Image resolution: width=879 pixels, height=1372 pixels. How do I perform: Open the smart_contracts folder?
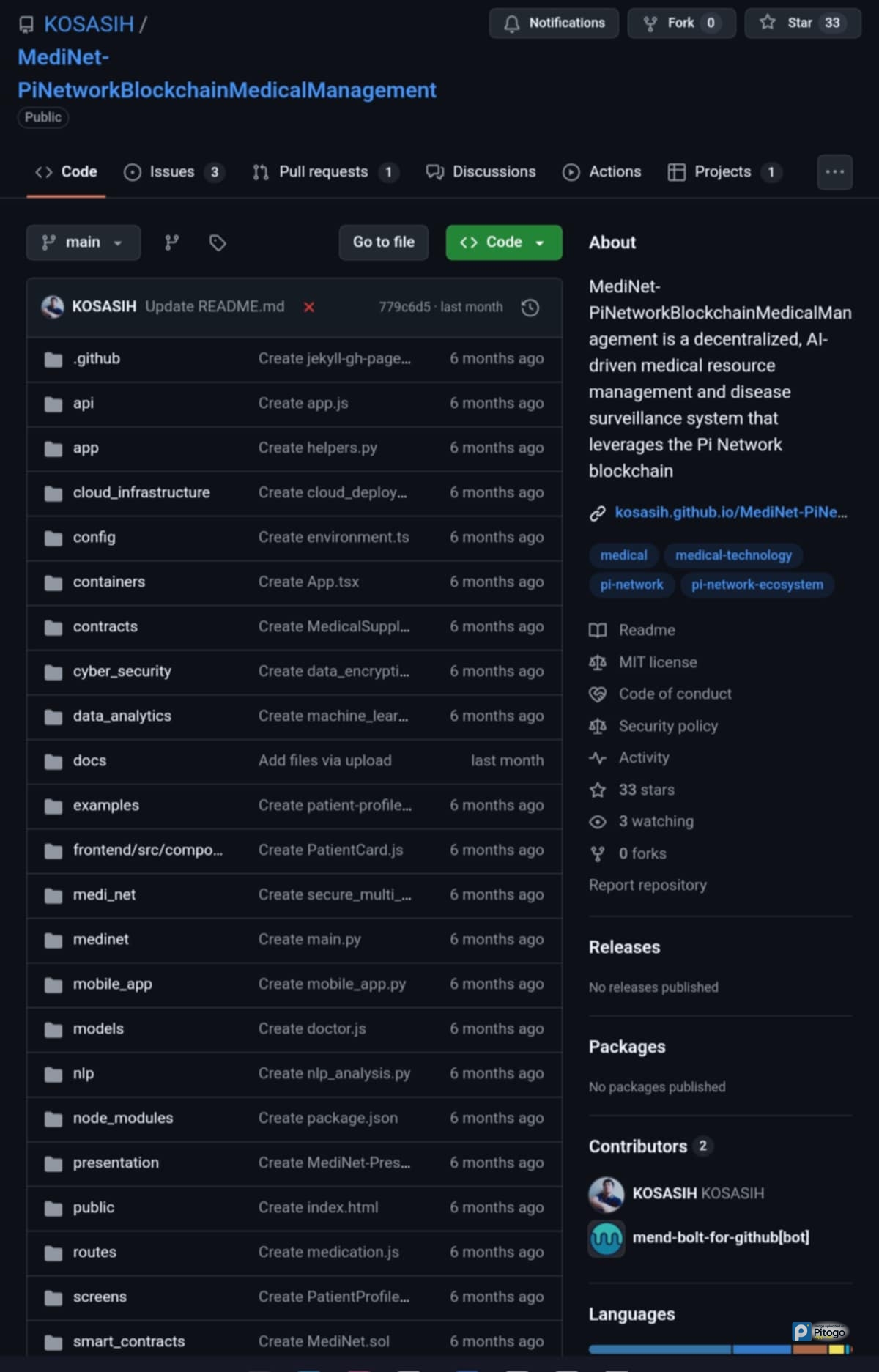click(x=129, y=1341)
